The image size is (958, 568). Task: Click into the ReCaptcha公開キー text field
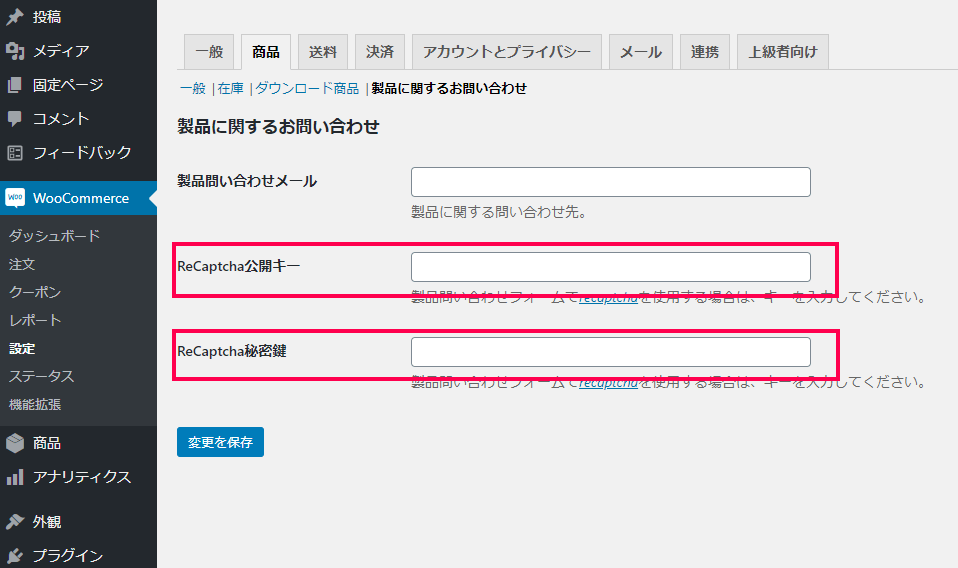pos(610,267)
